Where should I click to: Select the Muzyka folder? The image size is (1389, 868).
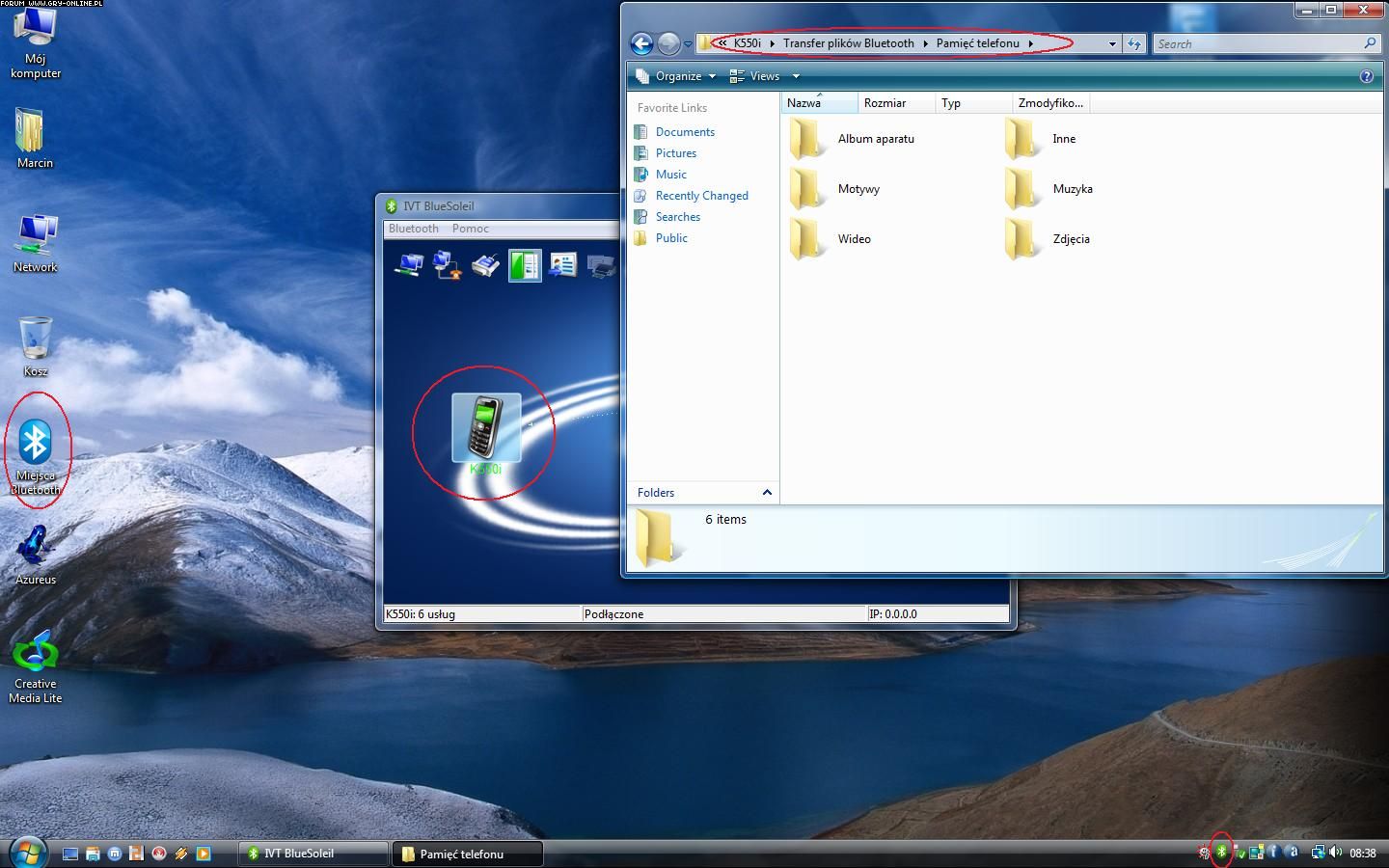[1049, 189]
